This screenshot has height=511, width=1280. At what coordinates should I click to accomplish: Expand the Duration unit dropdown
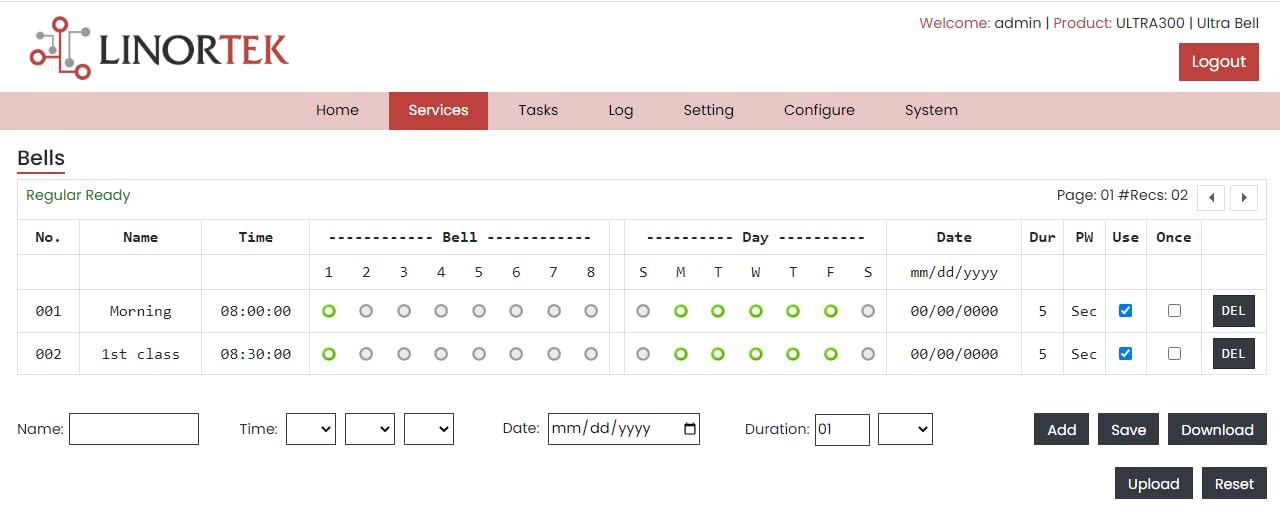click(x=905, y=429)
